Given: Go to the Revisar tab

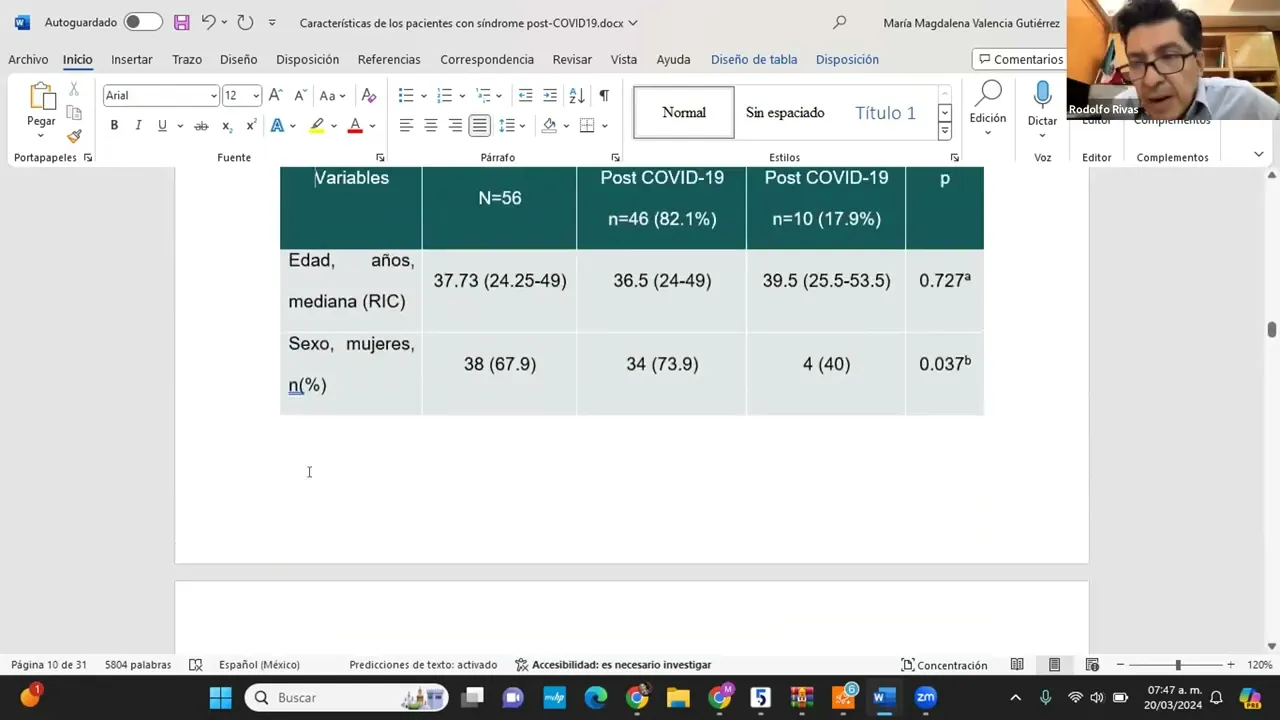Looking at the screenshot, I should click(572, 59).
